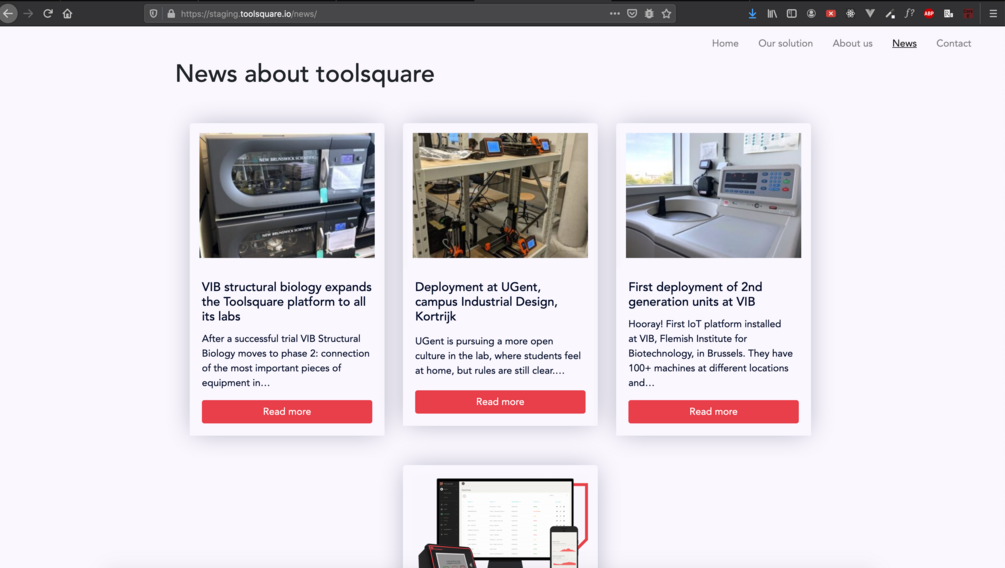The height and width of the screenshot is (568, 1005).
Task: Toggle the sidebar panel icon
Action: (792, 13)
